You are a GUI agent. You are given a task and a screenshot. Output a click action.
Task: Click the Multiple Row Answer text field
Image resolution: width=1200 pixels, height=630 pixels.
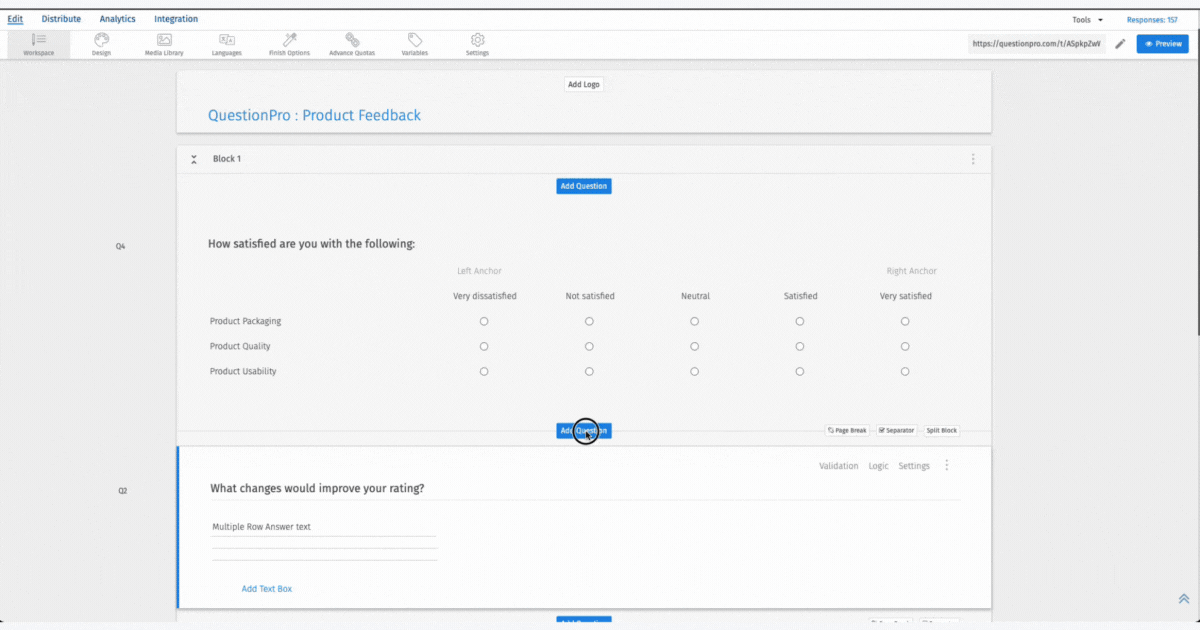tap(323, 527)
